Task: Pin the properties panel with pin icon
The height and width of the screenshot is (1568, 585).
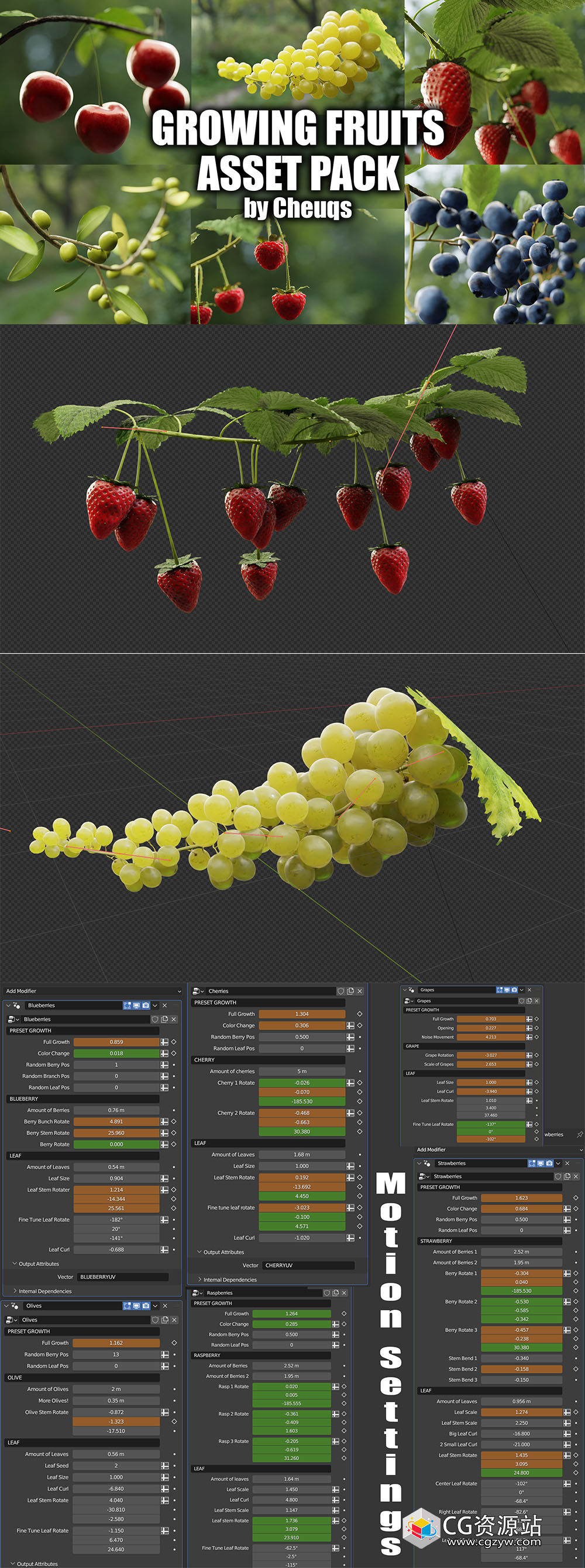Action: (x=580, y=1135)
